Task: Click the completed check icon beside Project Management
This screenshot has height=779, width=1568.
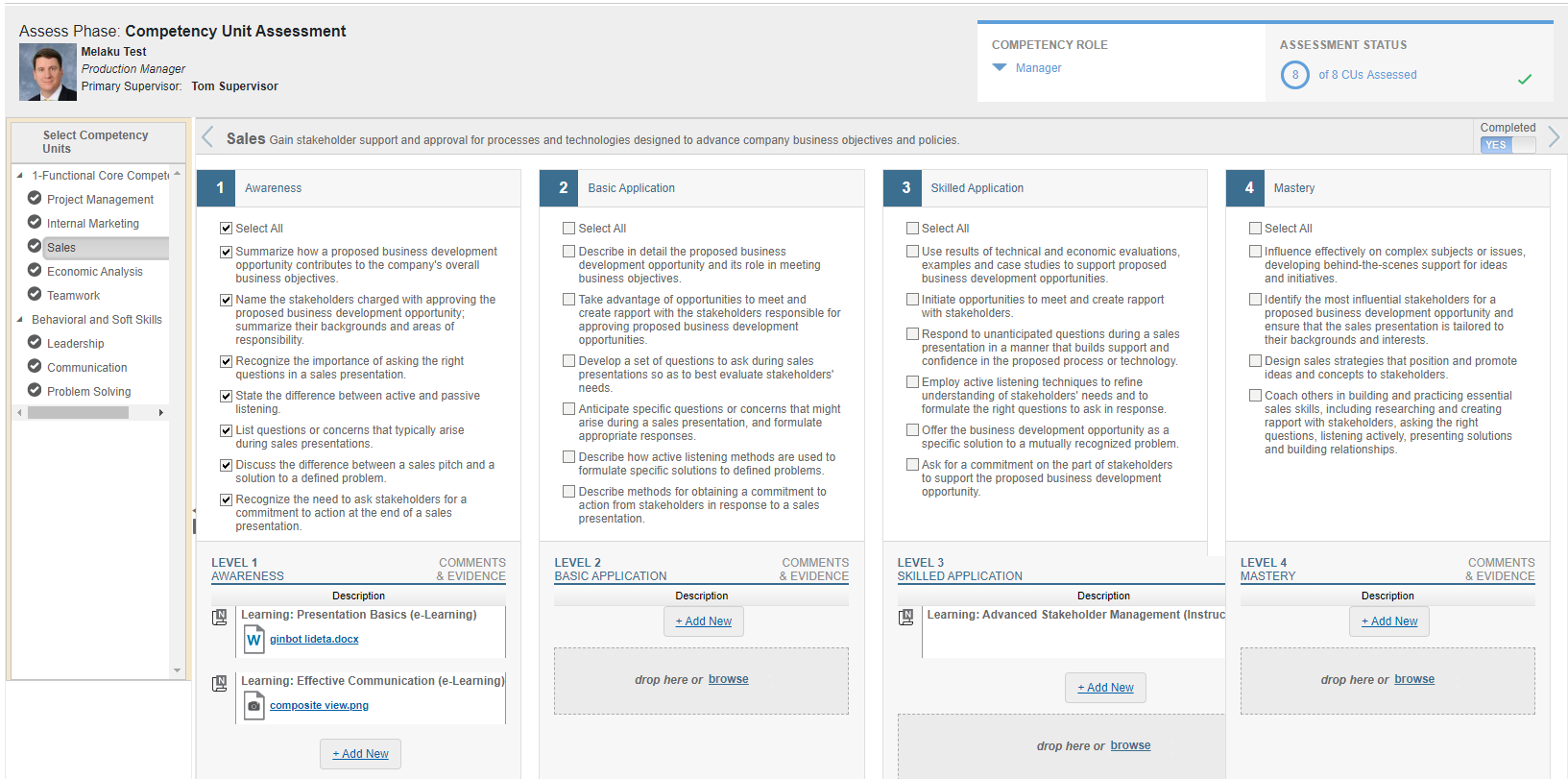Action: (35, 198)
